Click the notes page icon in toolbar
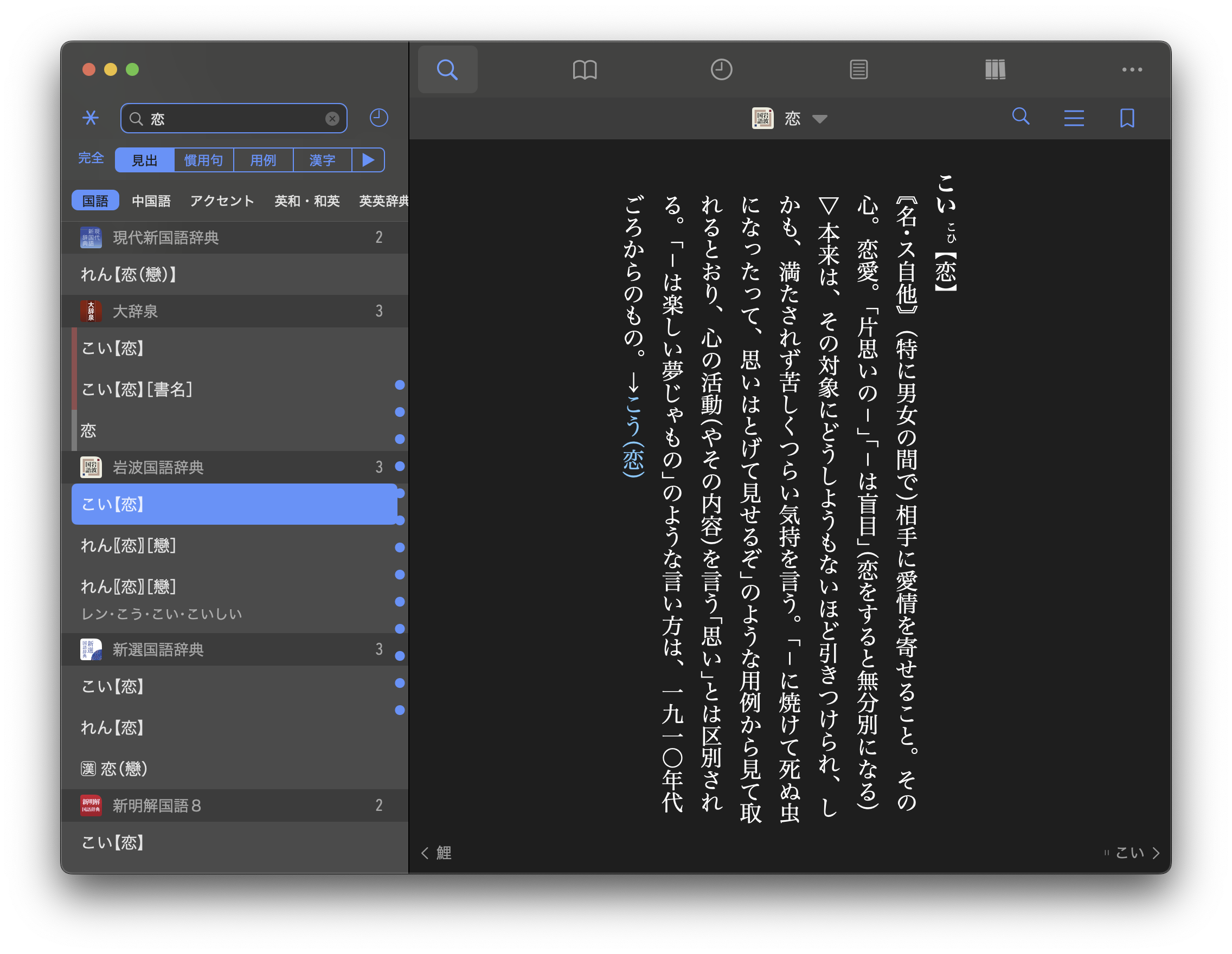This screenshot has width=1232, height=954. [858, 69]
